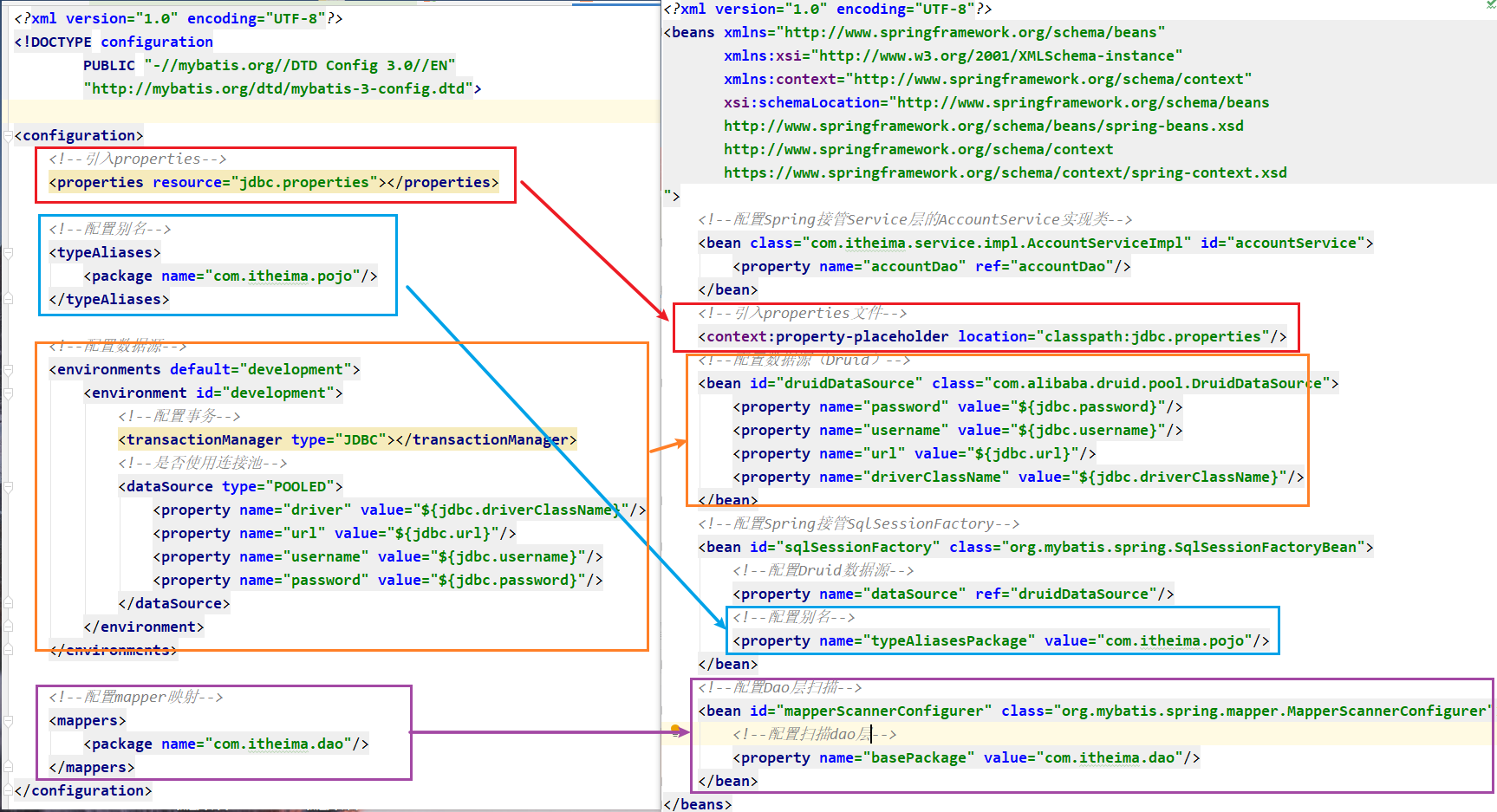This screenshot has height=812, width=1497.
Task: Fold the block at closing typeAliases tag
Action: (x=8, y=300)
